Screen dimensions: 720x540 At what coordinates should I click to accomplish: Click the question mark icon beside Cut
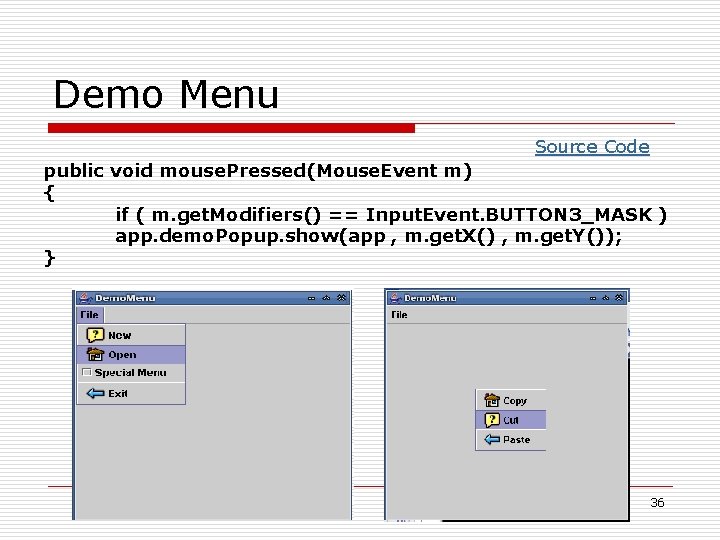click(x=492, y=420)
